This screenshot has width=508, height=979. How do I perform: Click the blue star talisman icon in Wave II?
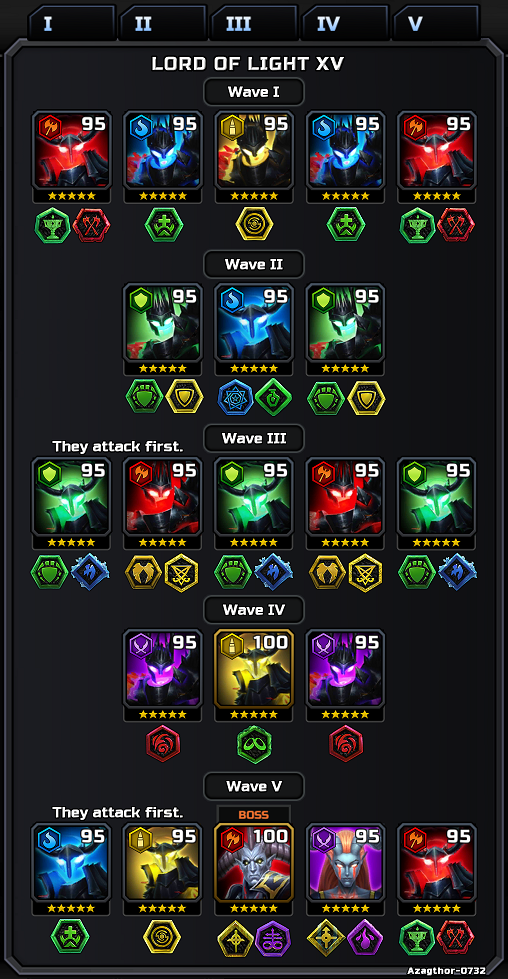(x=235, y=398)
